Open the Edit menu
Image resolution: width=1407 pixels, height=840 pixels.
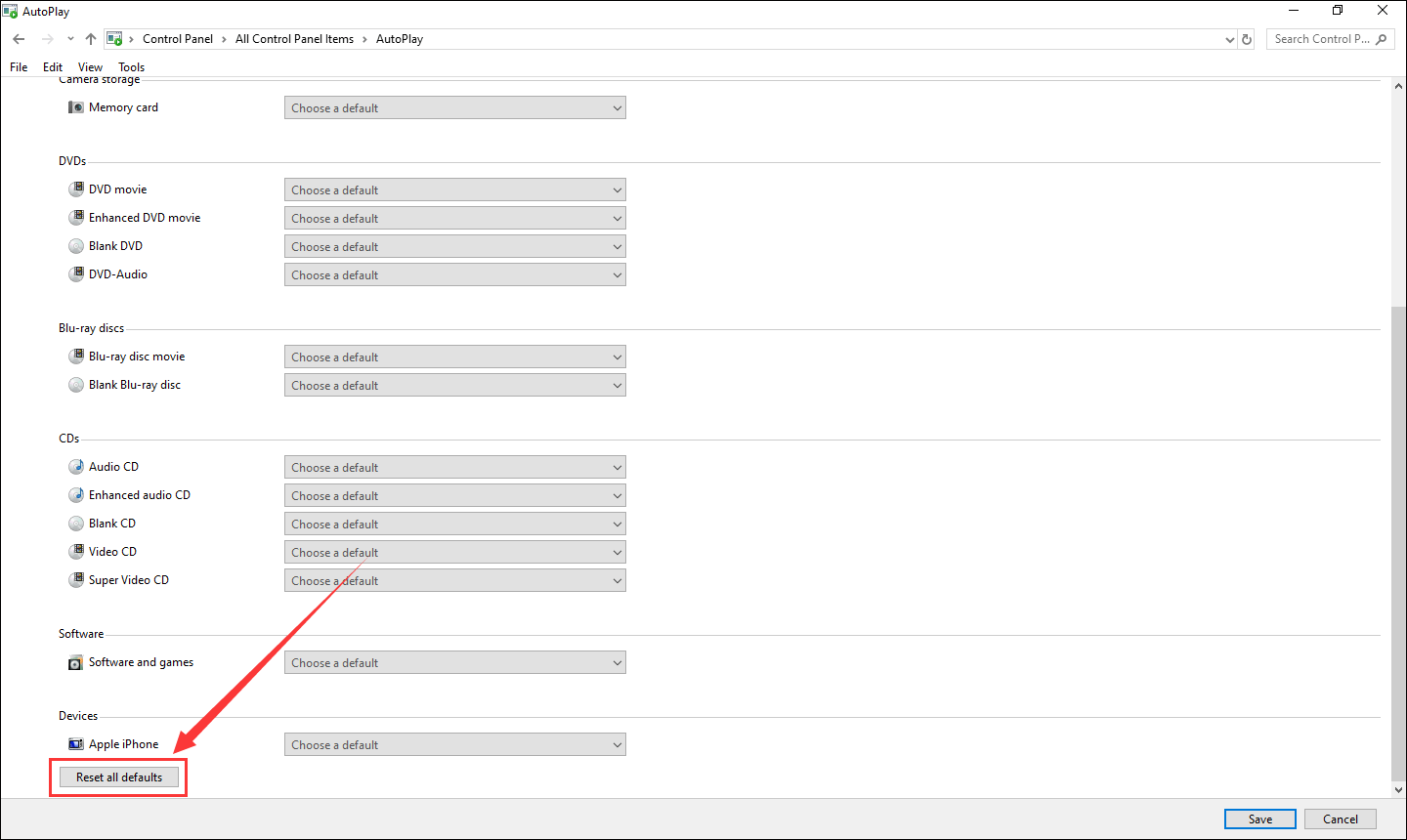coord(53,67)
